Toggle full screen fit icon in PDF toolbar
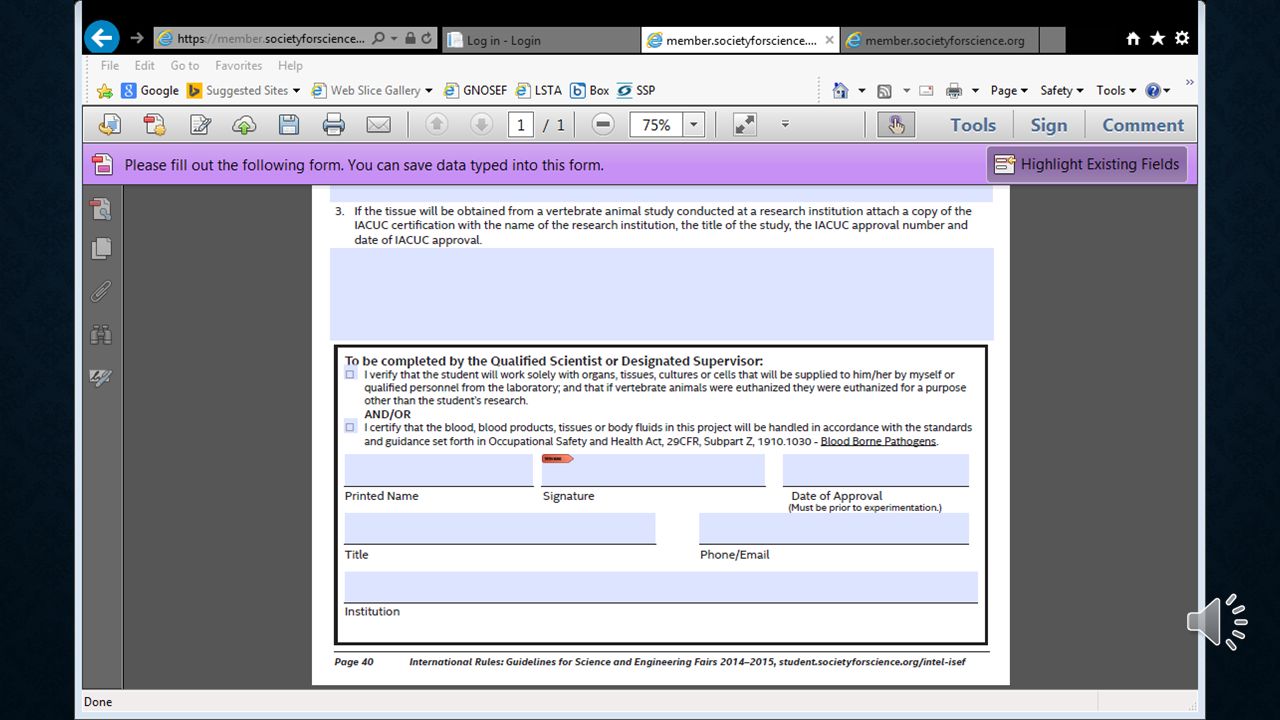The width and height of the screenshot is (1280, 720). pyautogui.click(x=744, y=125)
